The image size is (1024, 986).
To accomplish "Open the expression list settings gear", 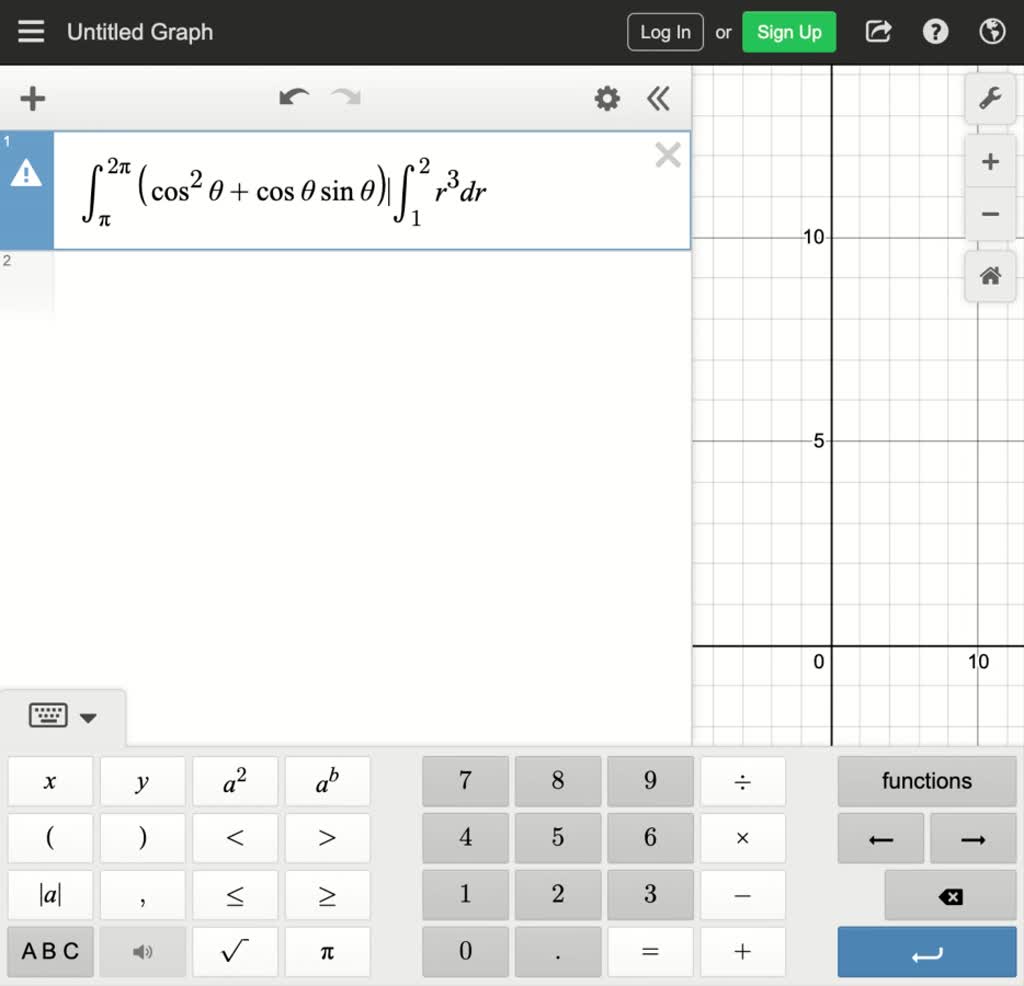I will (607, 99).
